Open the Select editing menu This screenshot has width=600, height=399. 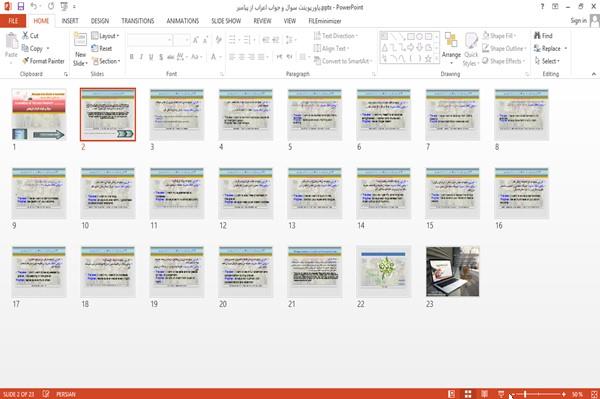click(x=547, y=61)
